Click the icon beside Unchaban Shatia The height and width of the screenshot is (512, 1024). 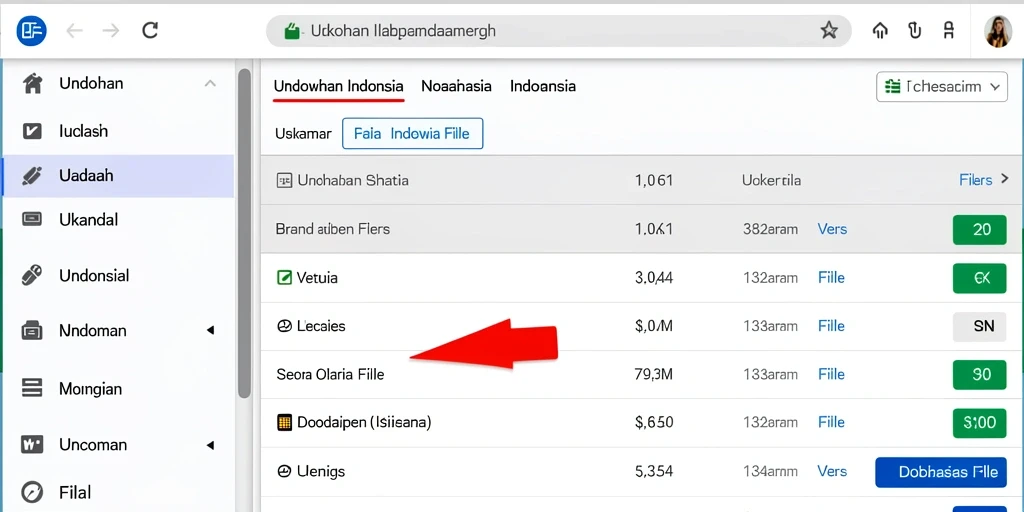284,181
